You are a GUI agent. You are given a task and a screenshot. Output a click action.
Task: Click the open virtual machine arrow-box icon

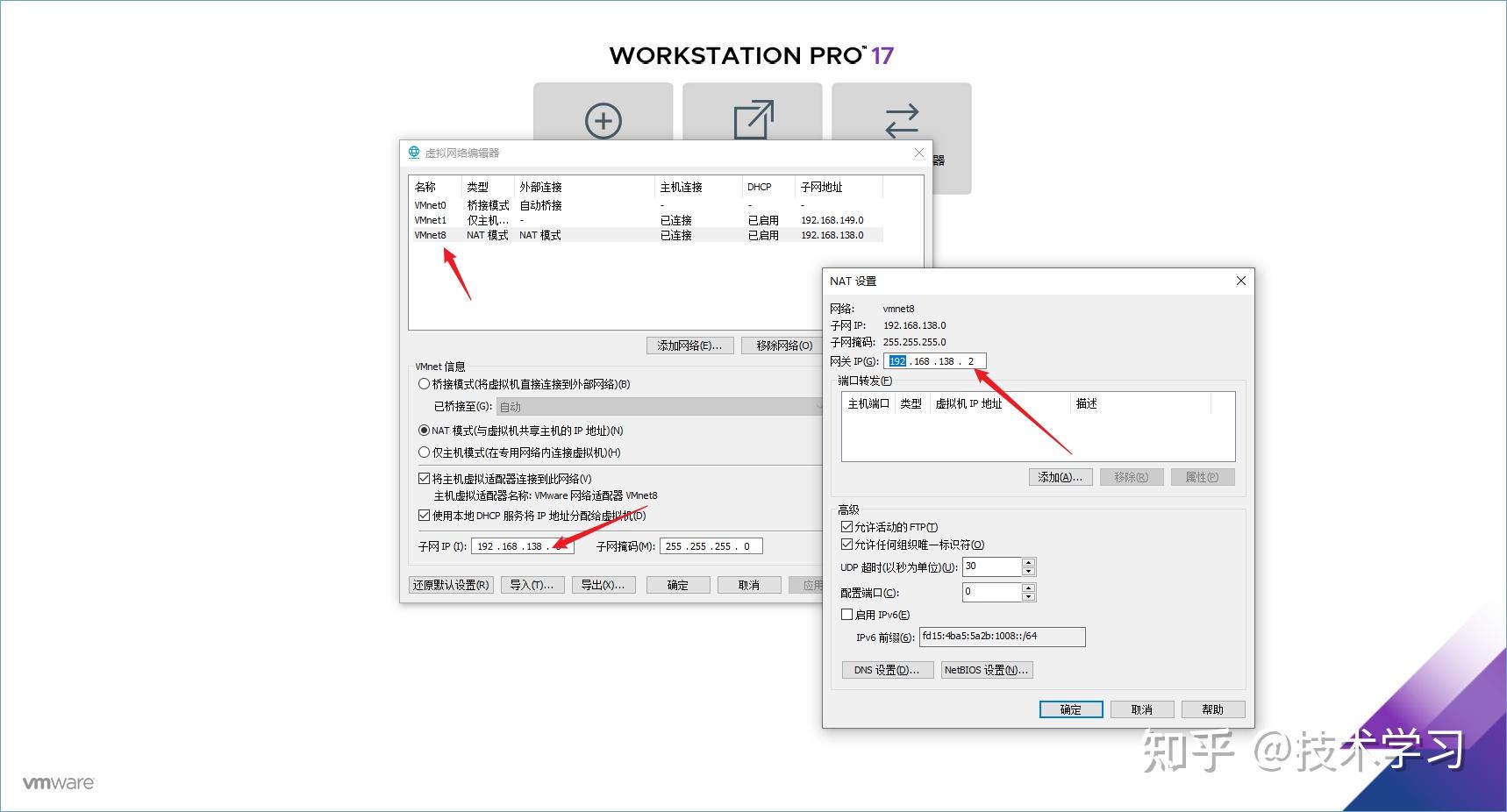(753, 119)
